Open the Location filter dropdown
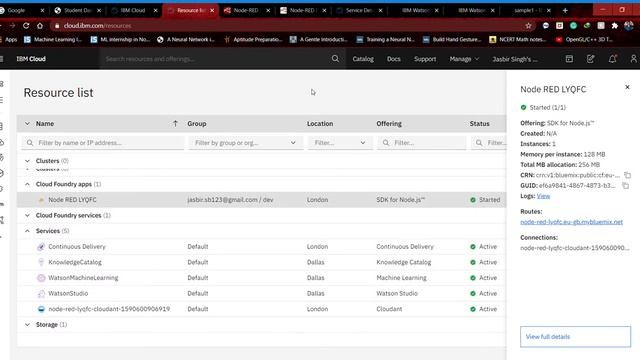Screen dimensions: 640x360 pyautogui.click(x=340, y=143)
